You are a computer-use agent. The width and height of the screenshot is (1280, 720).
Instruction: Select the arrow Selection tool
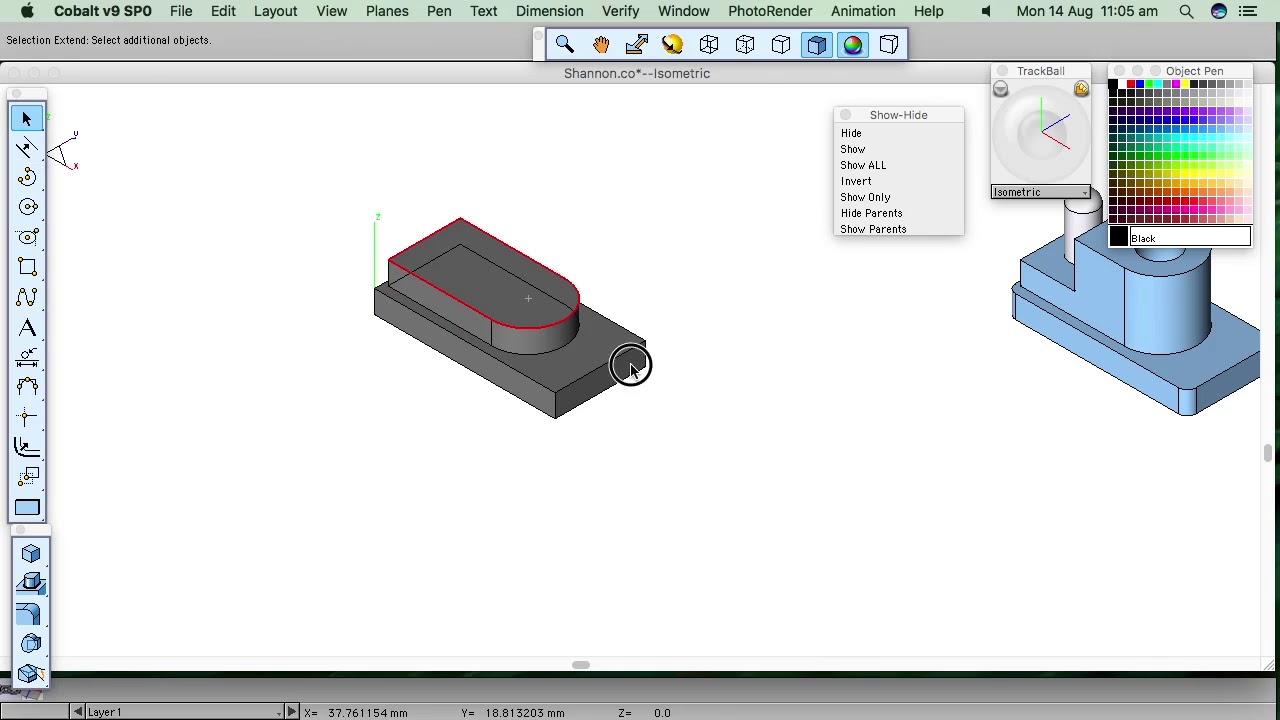pyautogui.click(x=27, y=119)
